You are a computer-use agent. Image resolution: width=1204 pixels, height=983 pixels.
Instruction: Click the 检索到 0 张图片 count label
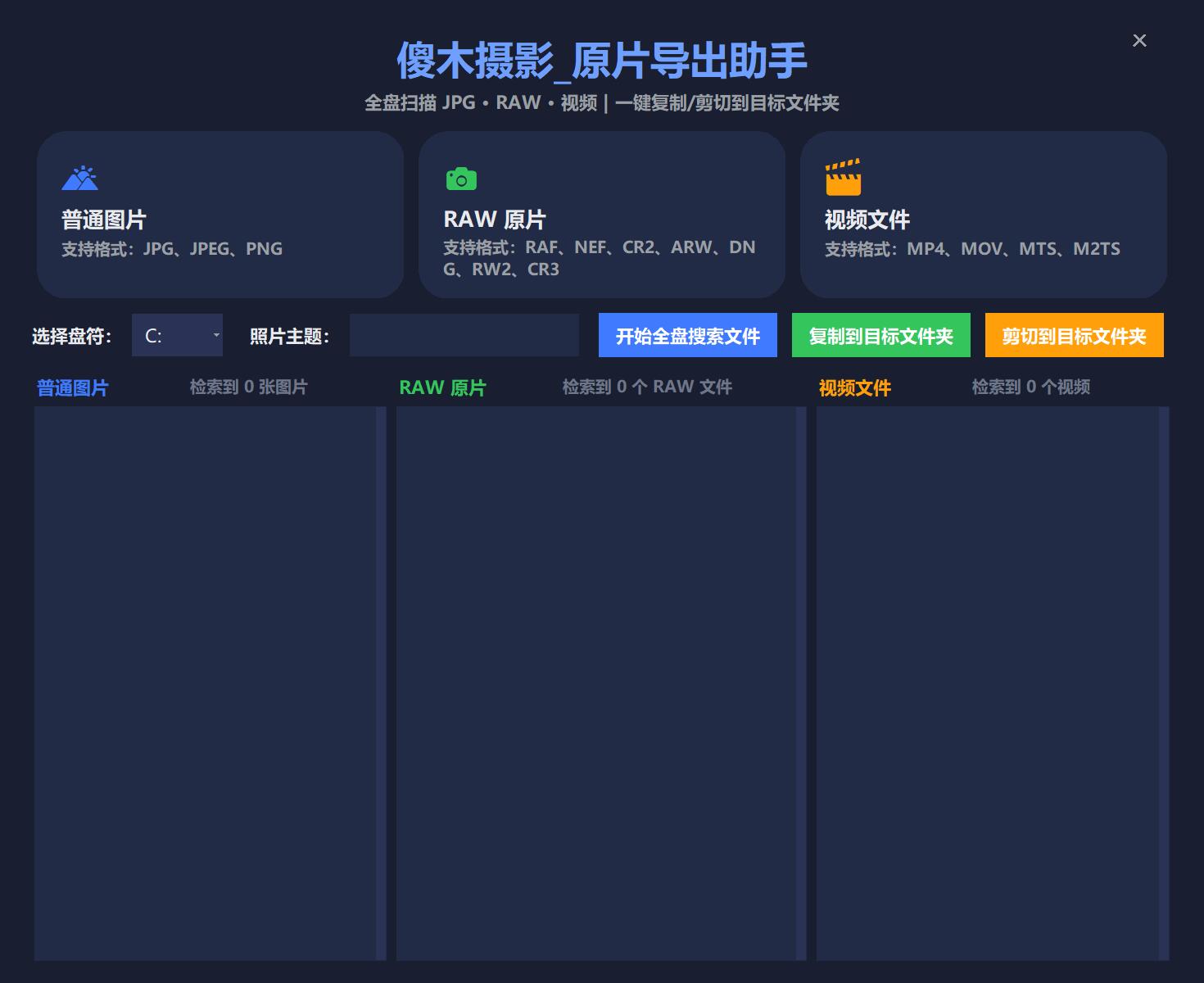[249, 387]
